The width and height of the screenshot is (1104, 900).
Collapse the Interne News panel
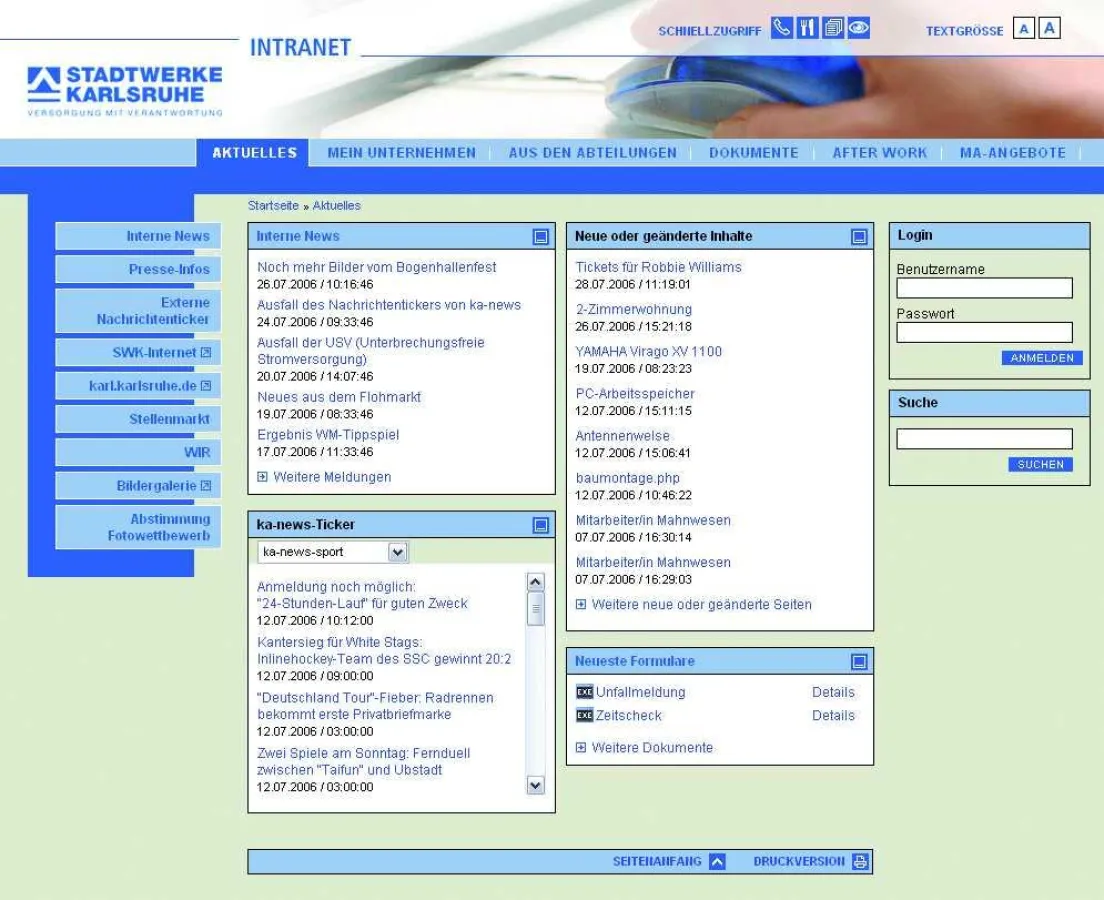pos(541,236)
